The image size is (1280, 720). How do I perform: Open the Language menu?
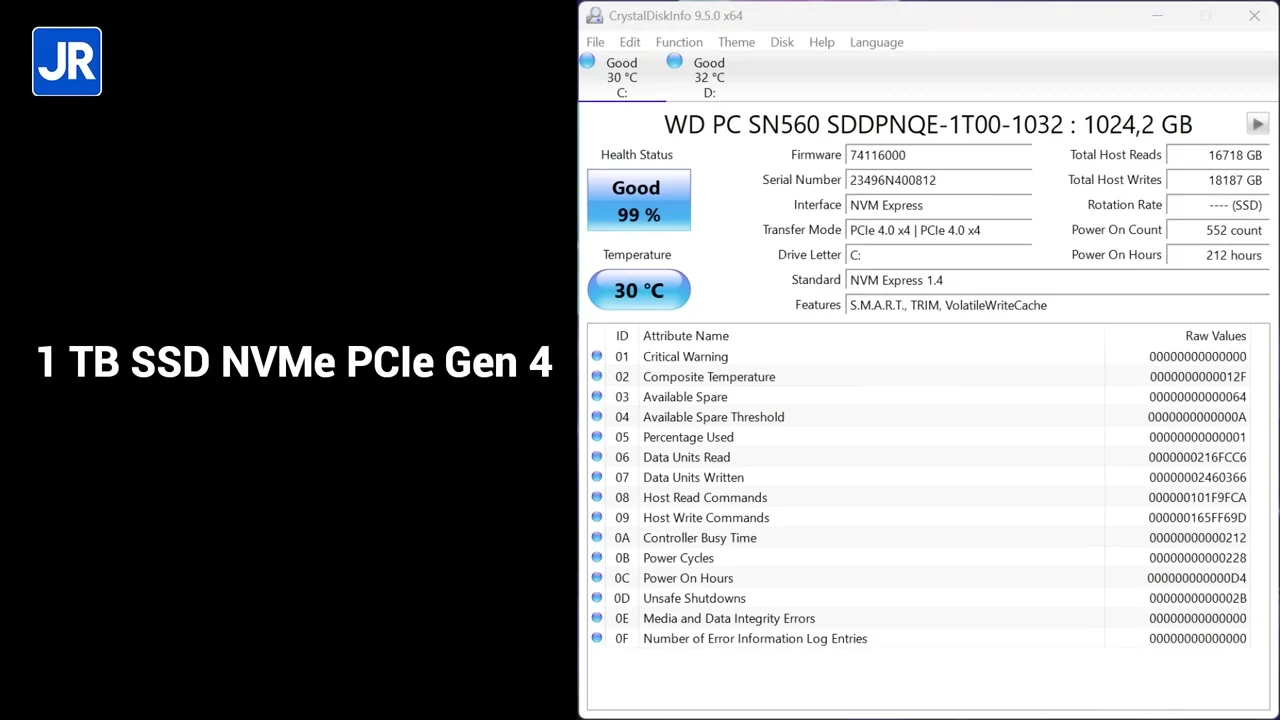pos(876,42)
